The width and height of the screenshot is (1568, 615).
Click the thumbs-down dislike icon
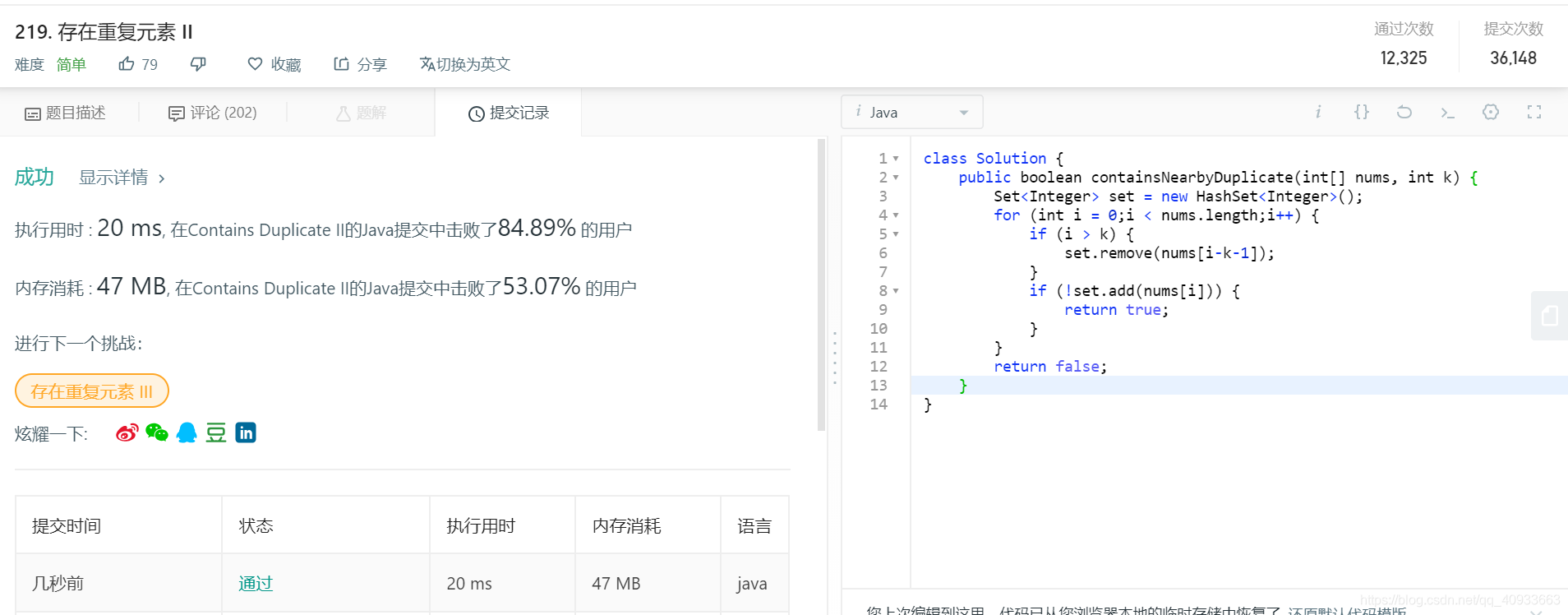(198, 64)
